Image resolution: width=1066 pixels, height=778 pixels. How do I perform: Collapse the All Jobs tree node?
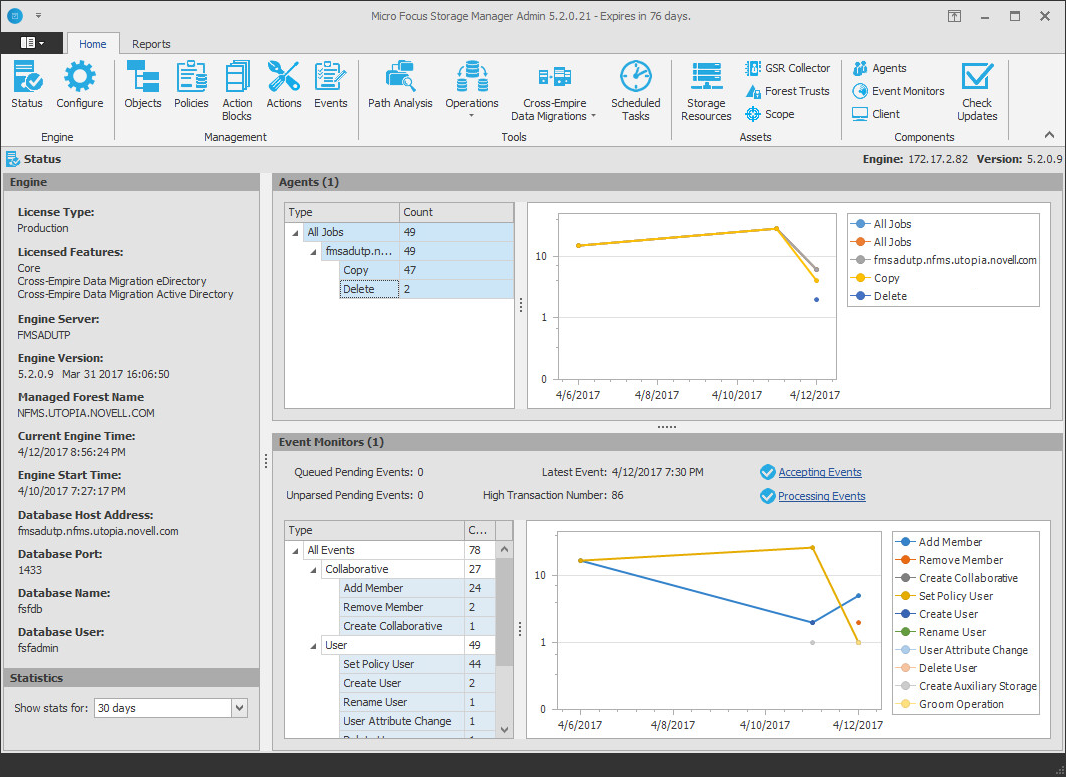point(295,233)
